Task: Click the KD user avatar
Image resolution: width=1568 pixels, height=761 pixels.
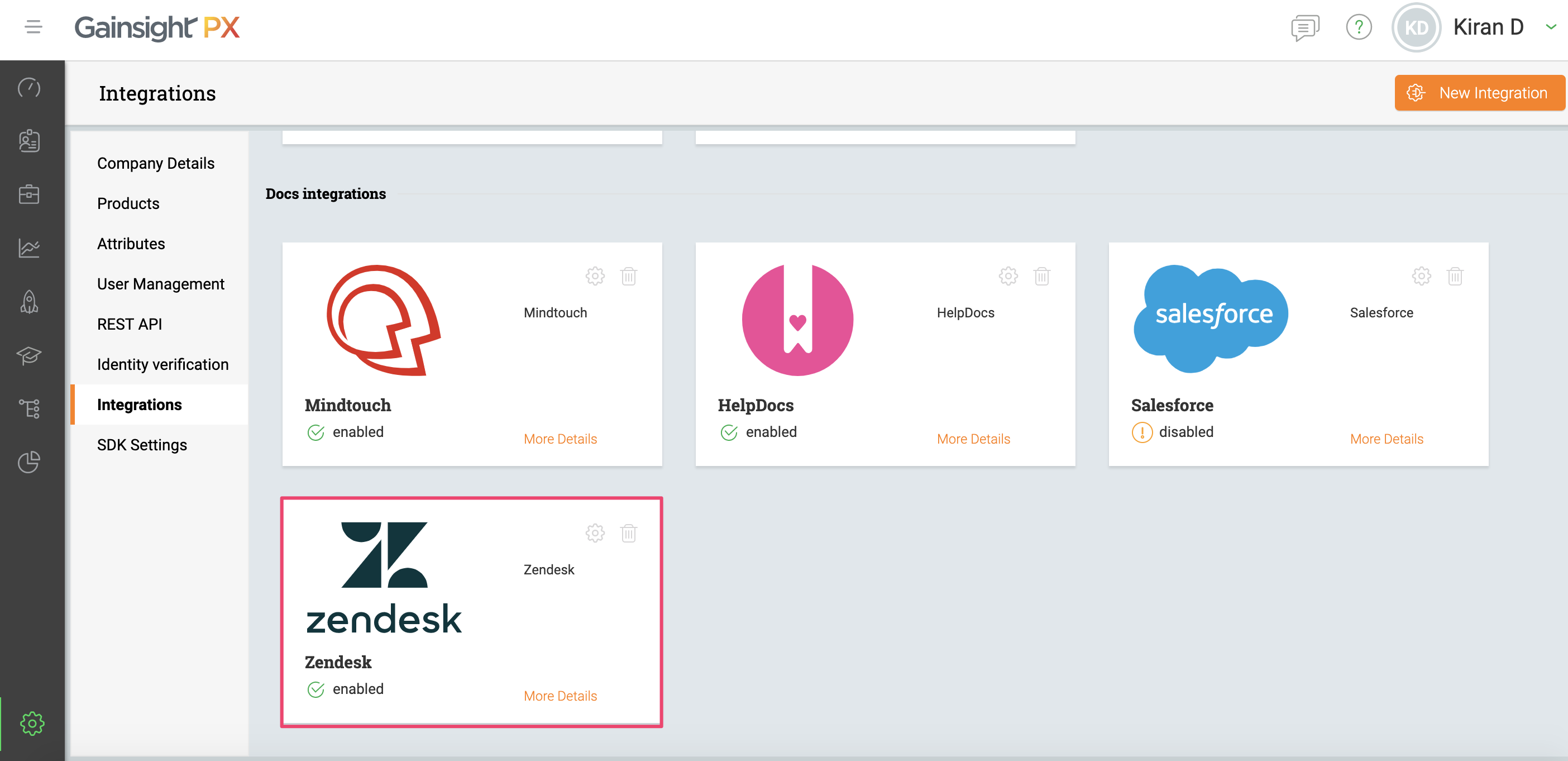Action: (1416, 27)
